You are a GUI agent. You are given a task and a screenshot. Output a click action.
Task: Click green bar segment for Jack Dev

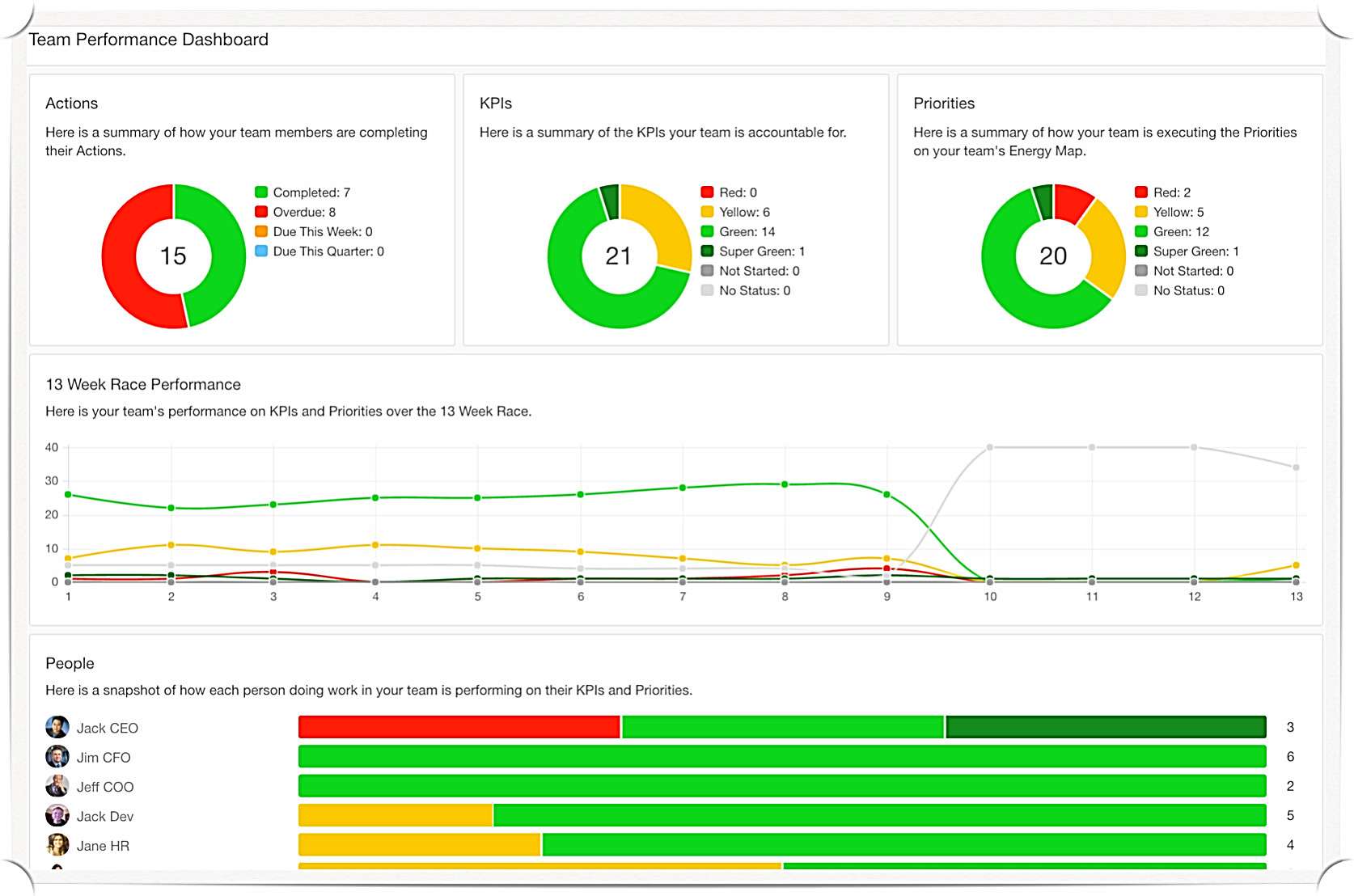tap(880, 815)
